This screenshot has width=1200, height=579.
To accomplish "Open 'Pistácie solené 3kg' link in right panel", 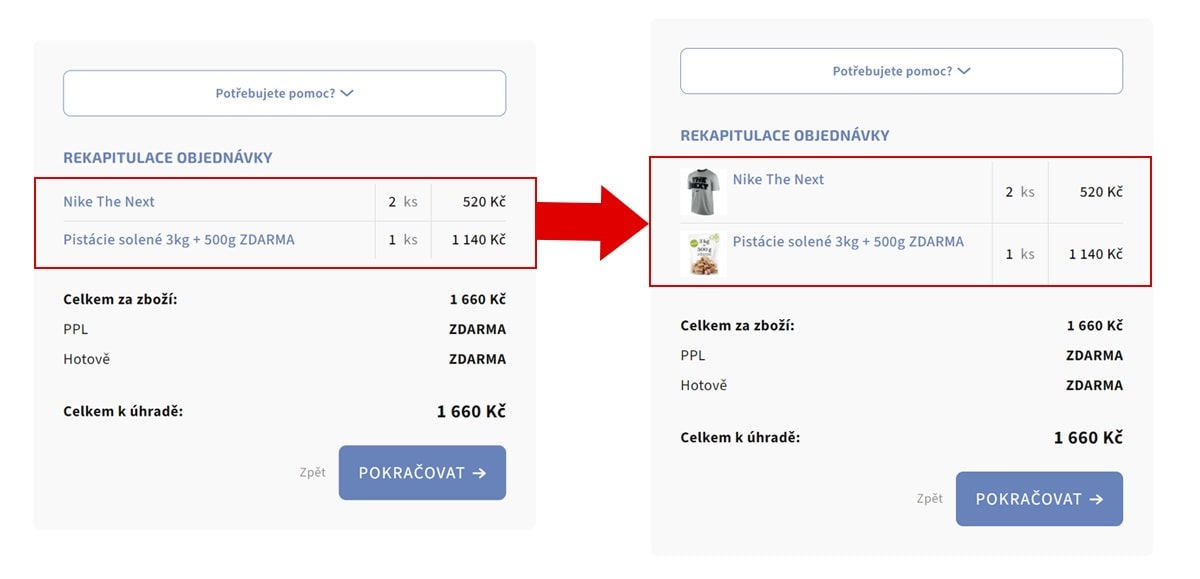I will click(848, 242).
